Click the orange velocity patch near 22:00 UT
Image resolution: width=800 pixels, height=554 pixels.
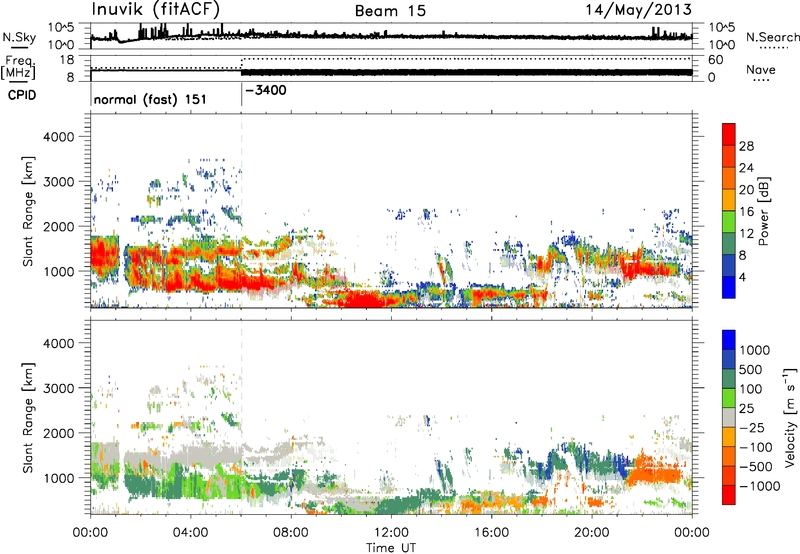tap(653, 473)
